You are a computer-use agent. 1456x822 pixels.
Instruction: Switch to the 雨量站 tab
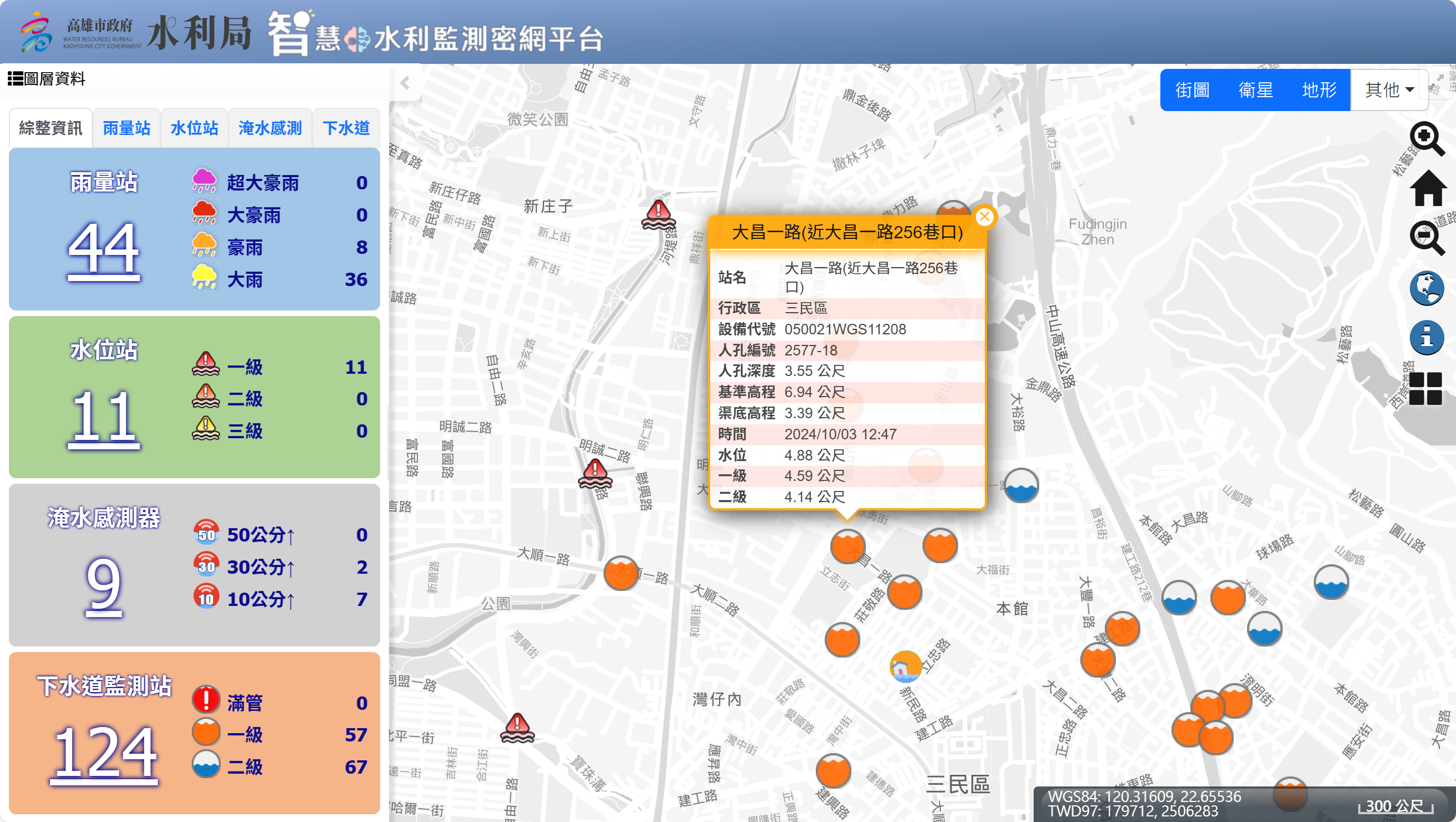tap(127, 128)
